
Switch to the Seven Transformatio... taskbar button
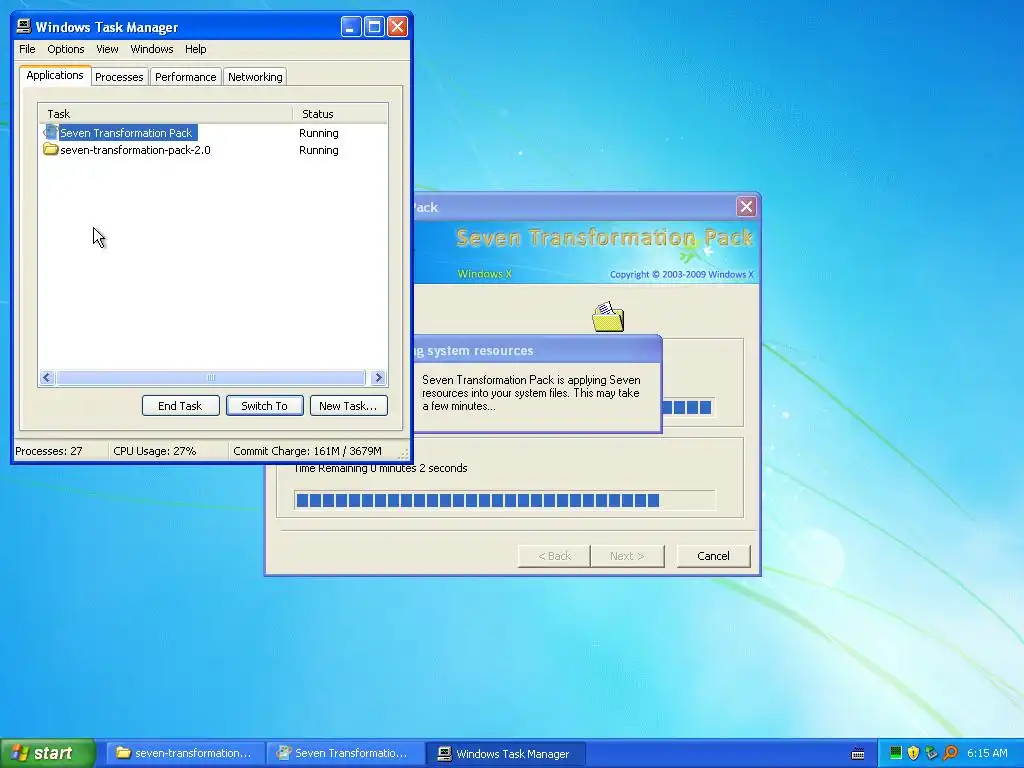(345, 753)
